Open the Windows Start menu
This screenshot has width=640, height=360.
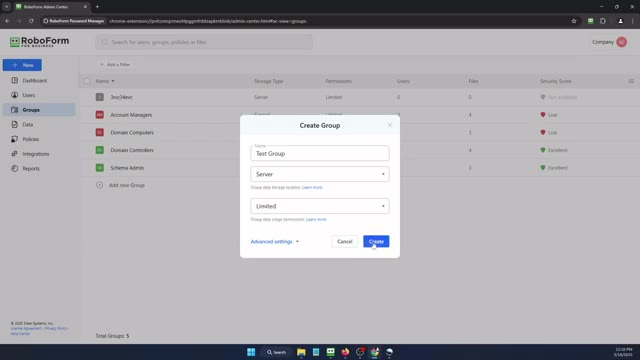pos(251,352)
